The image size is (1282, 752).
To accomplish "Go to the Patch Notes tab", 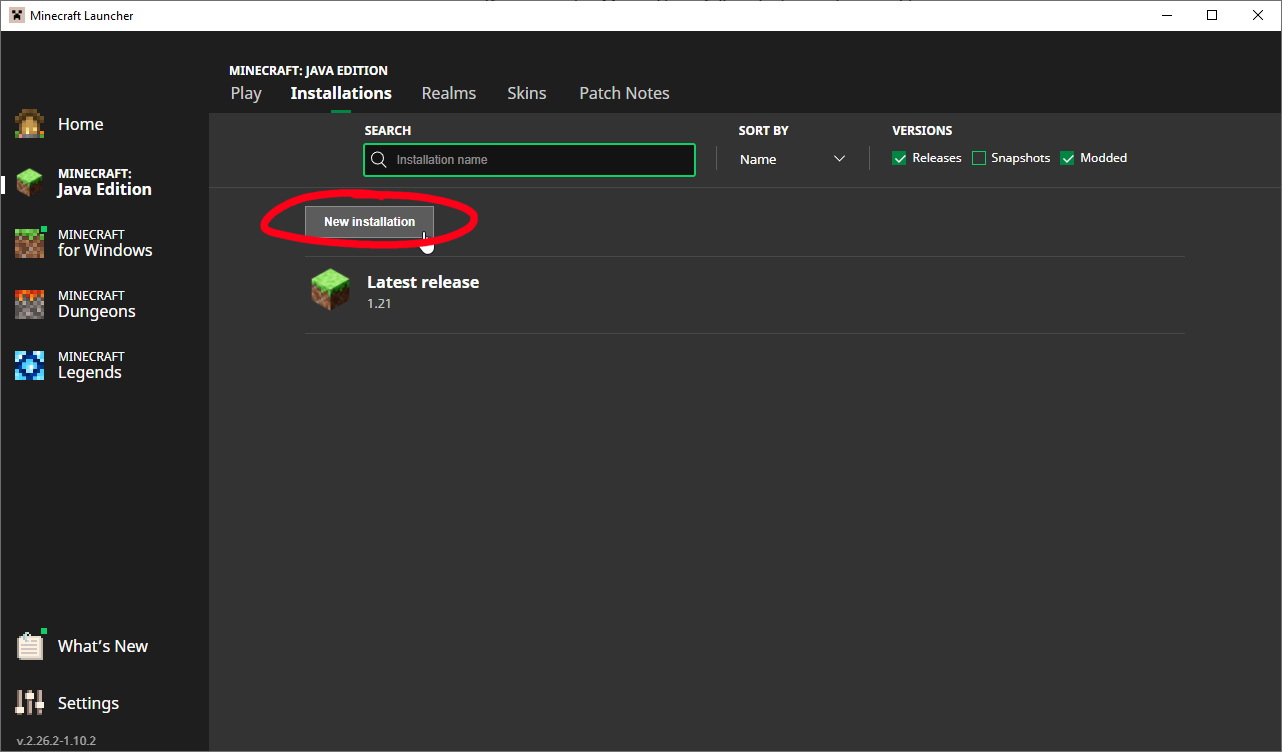I will pos(624,93).
